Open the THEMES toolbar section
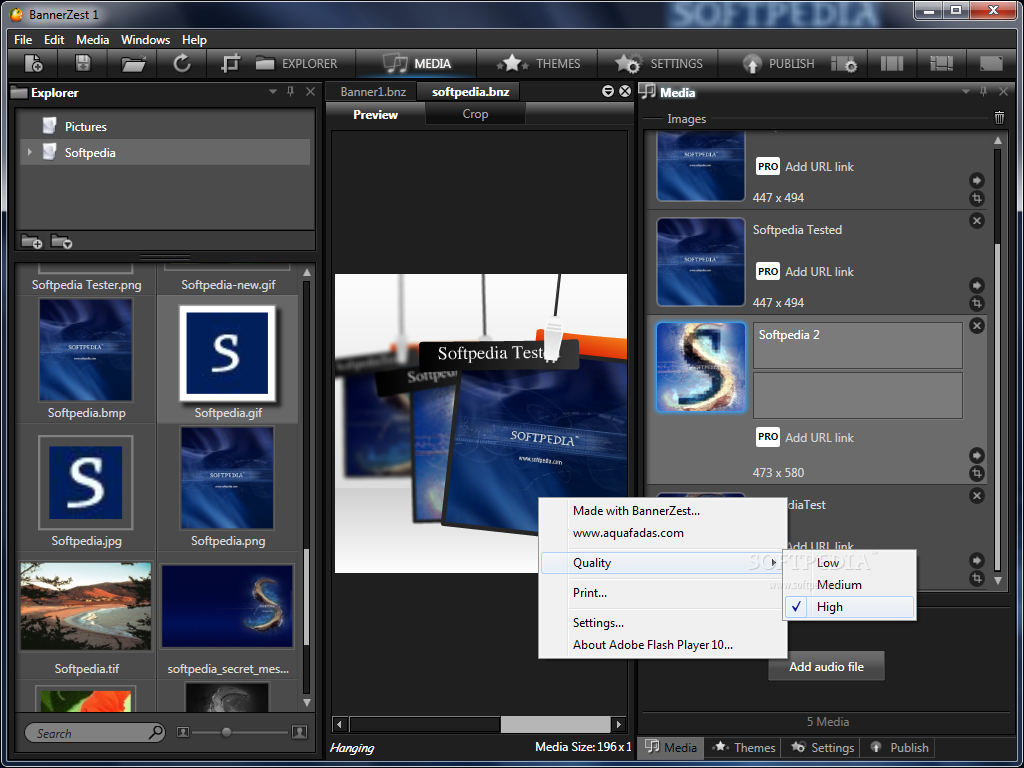 click(538, 63)
